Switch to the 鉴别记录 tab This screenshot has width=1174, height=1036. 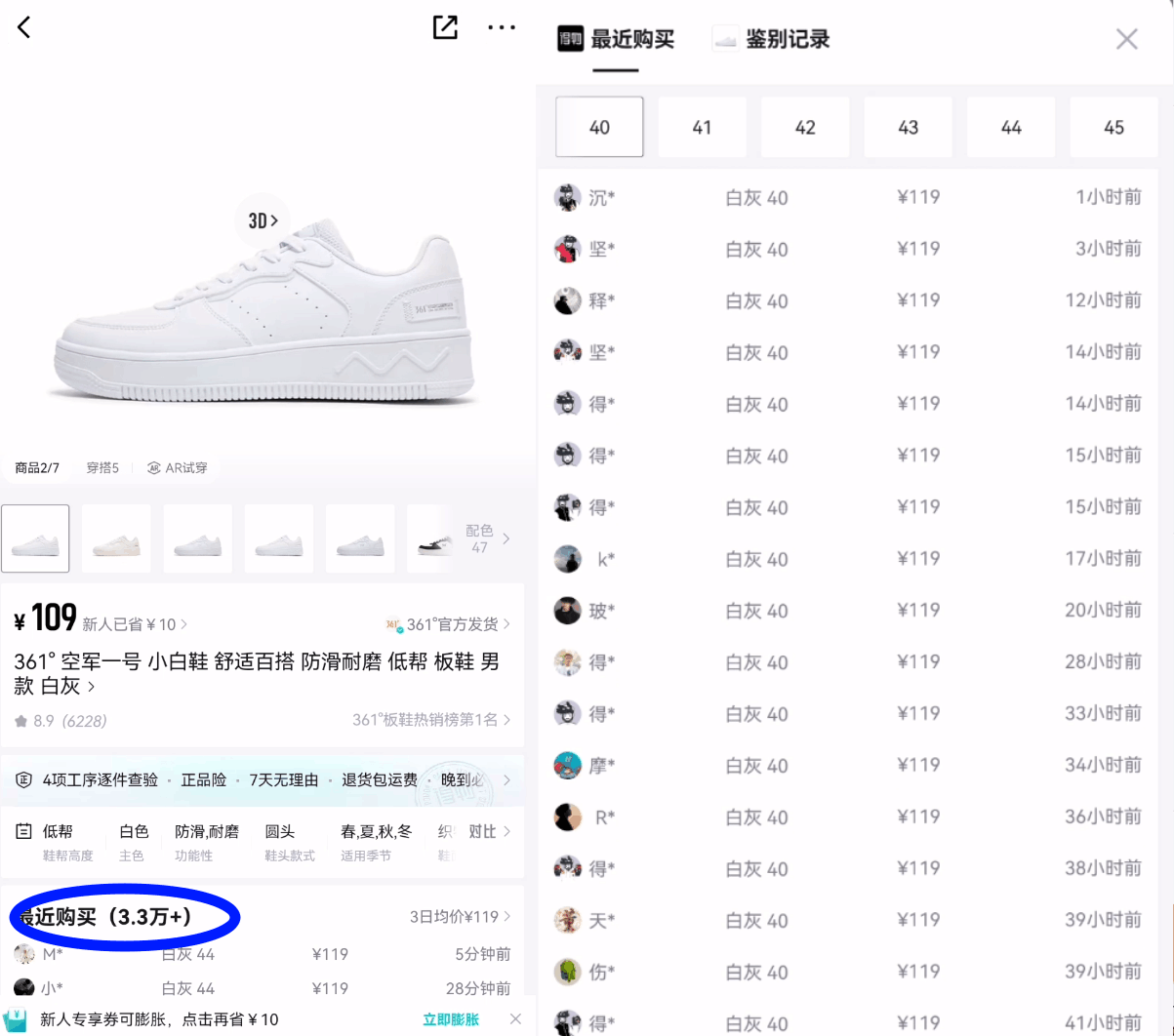pyautogui.click(x=785, y=39)
